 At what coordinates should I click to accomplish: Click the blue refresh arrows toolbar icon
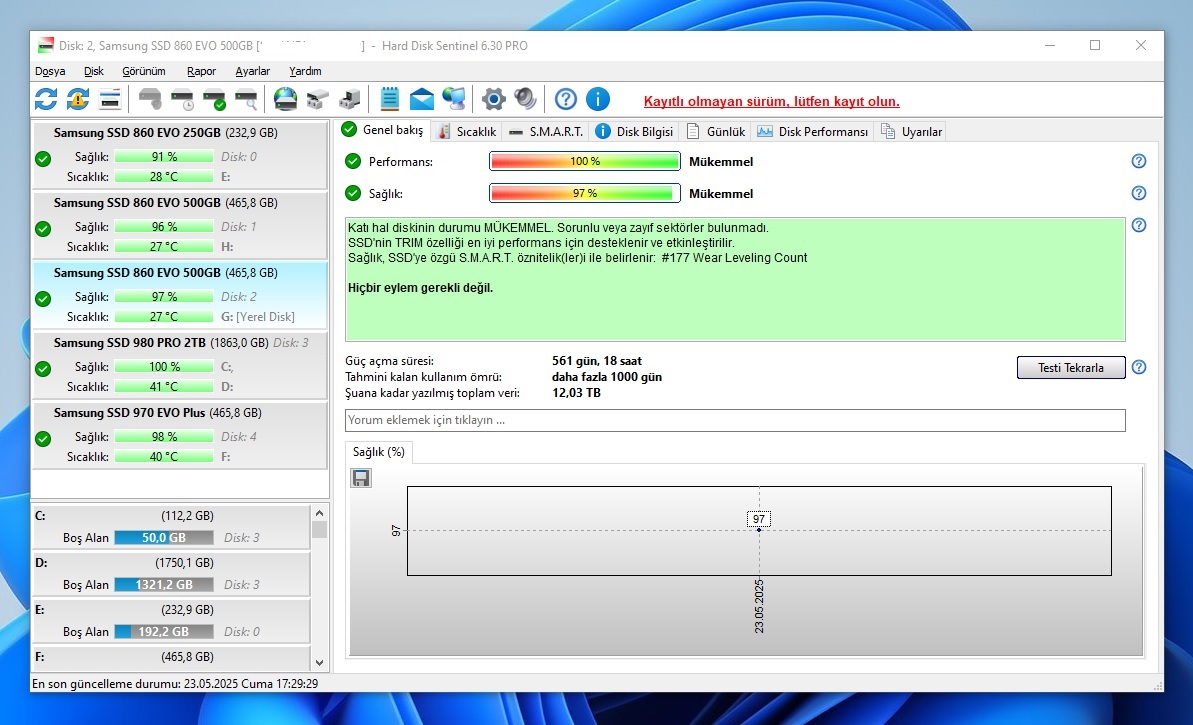46,99
